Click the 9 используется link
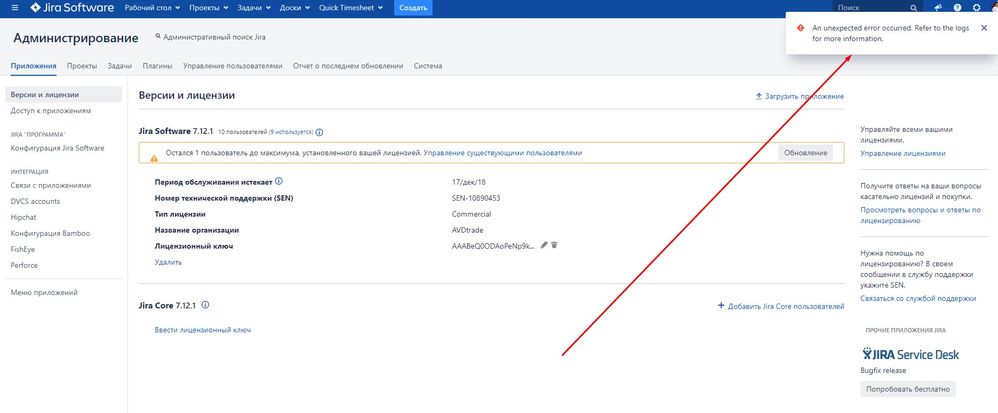This screenshot has height=413, width=998. [290, 132]
